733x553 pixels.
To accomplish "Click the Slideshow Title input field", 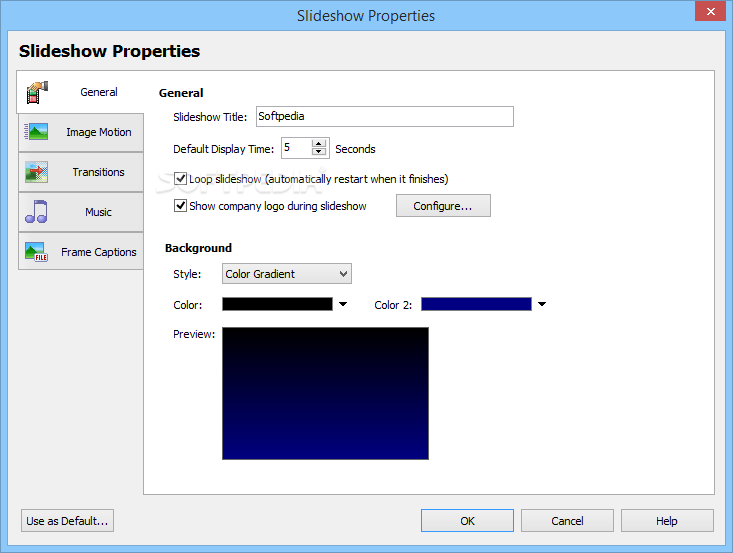I will 385,116.
